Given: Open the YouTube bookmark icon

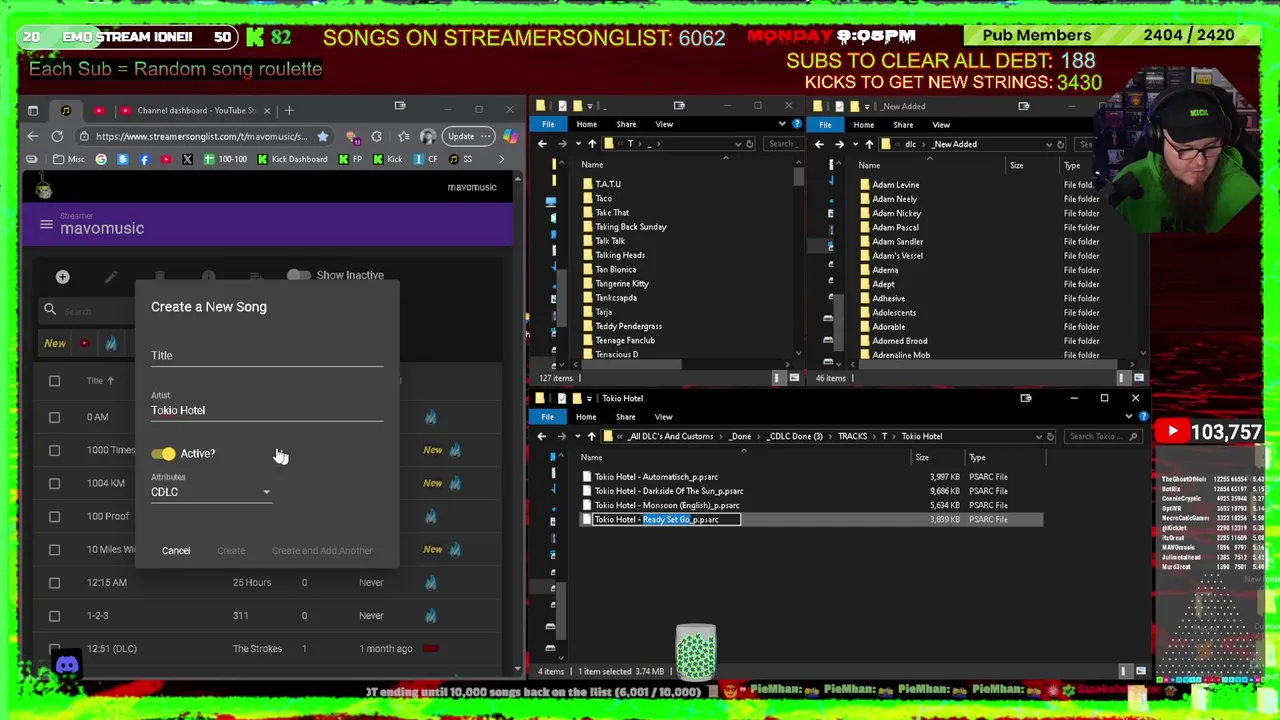Looking at the screenshot, I should 165,159.
